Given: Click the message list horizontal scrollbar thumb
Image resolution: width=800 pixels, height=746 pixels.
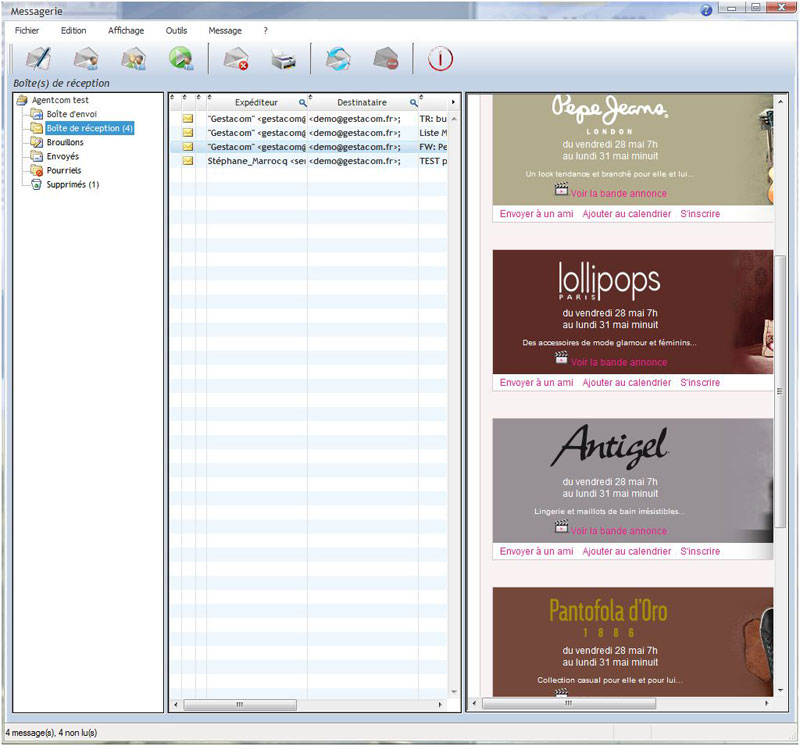Looking at the screenshot, I should pos(240,705).
